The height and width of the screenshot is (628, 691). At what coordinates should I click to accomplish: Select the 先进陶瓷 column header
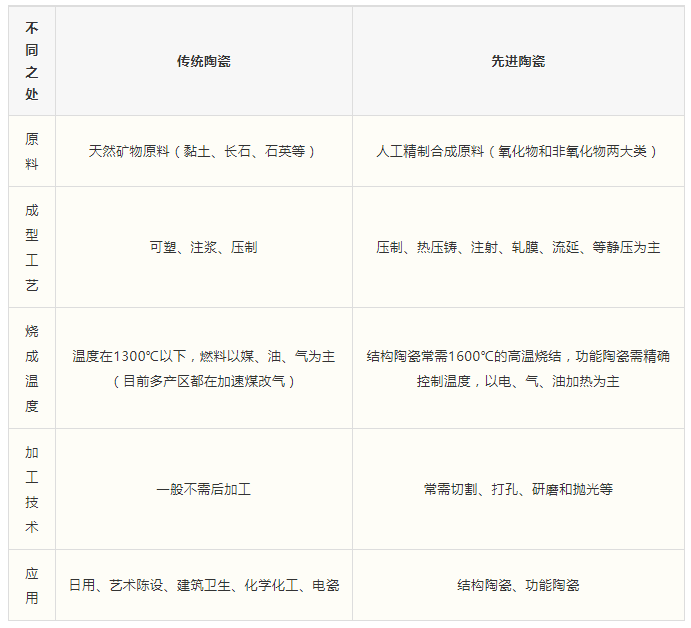(x=518, y=61)
